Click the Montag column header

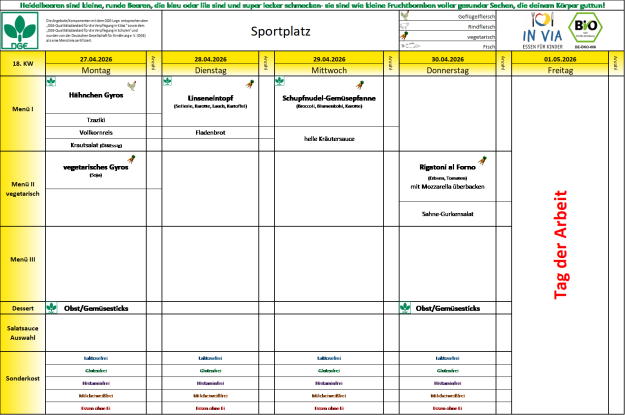click(95, 71)
